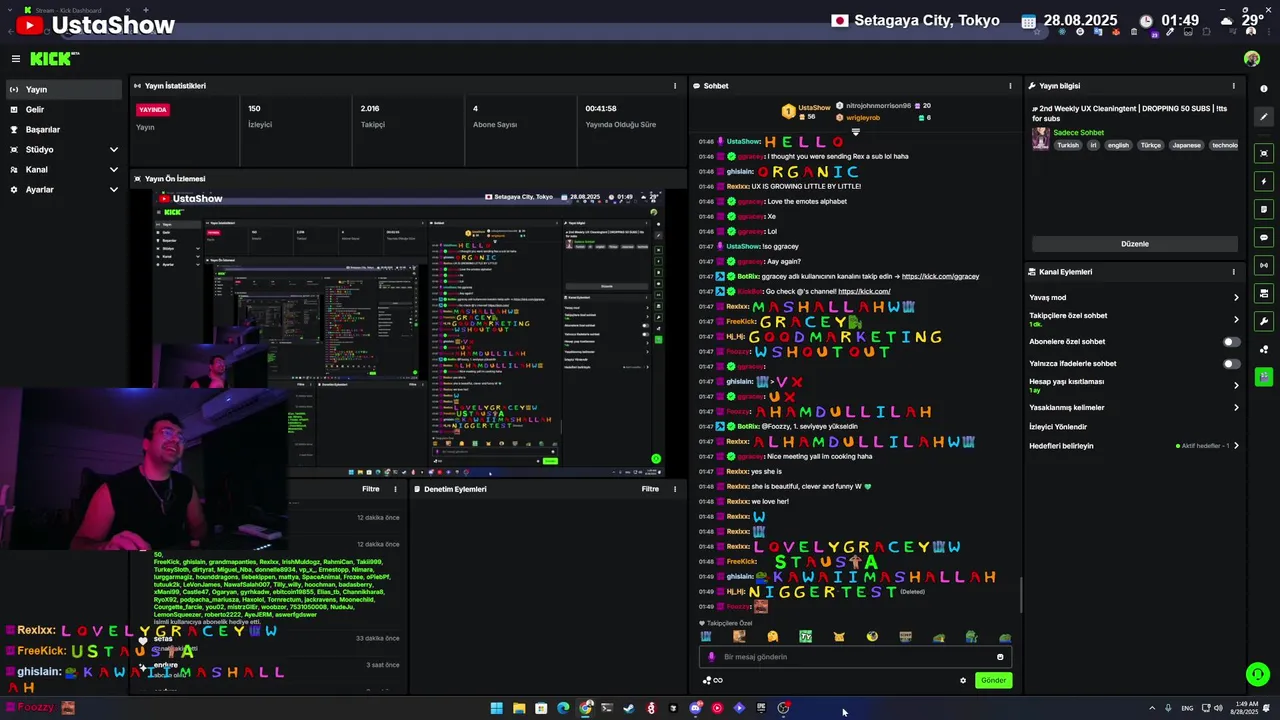Open Yasaklanmış kelimeler arrow

click(1235, 408)
